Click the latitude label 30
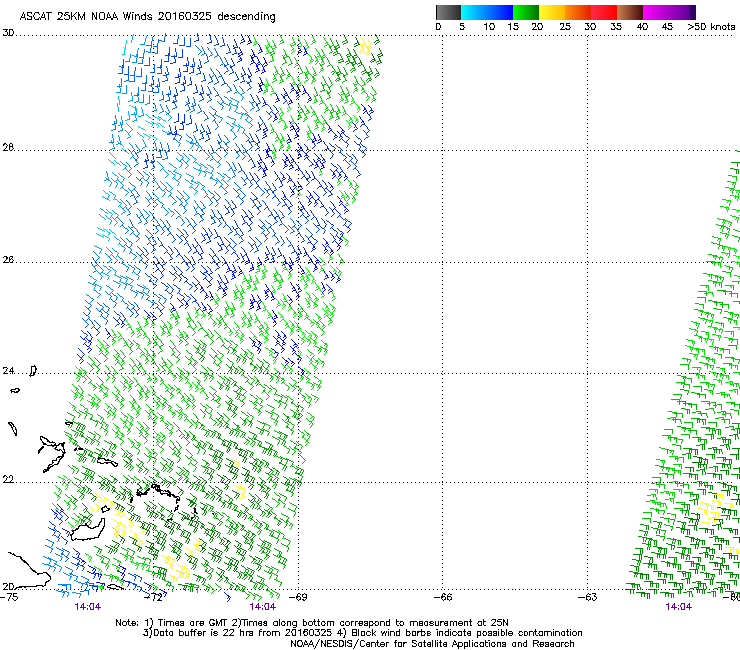This screenshot has height=650, width=740. pos(8,33)
